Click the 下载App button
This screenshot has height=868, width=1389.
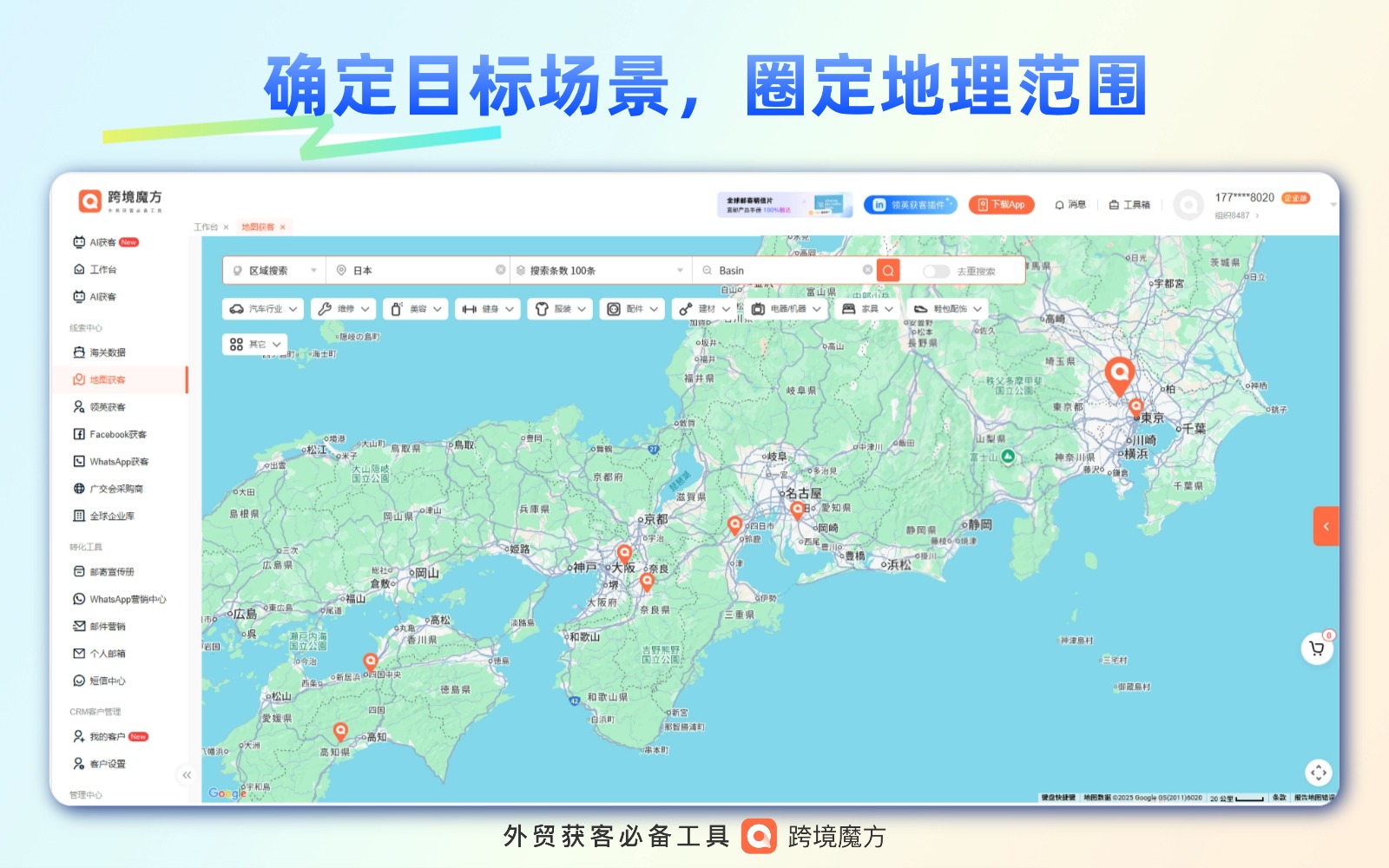tap(1001, 205)
